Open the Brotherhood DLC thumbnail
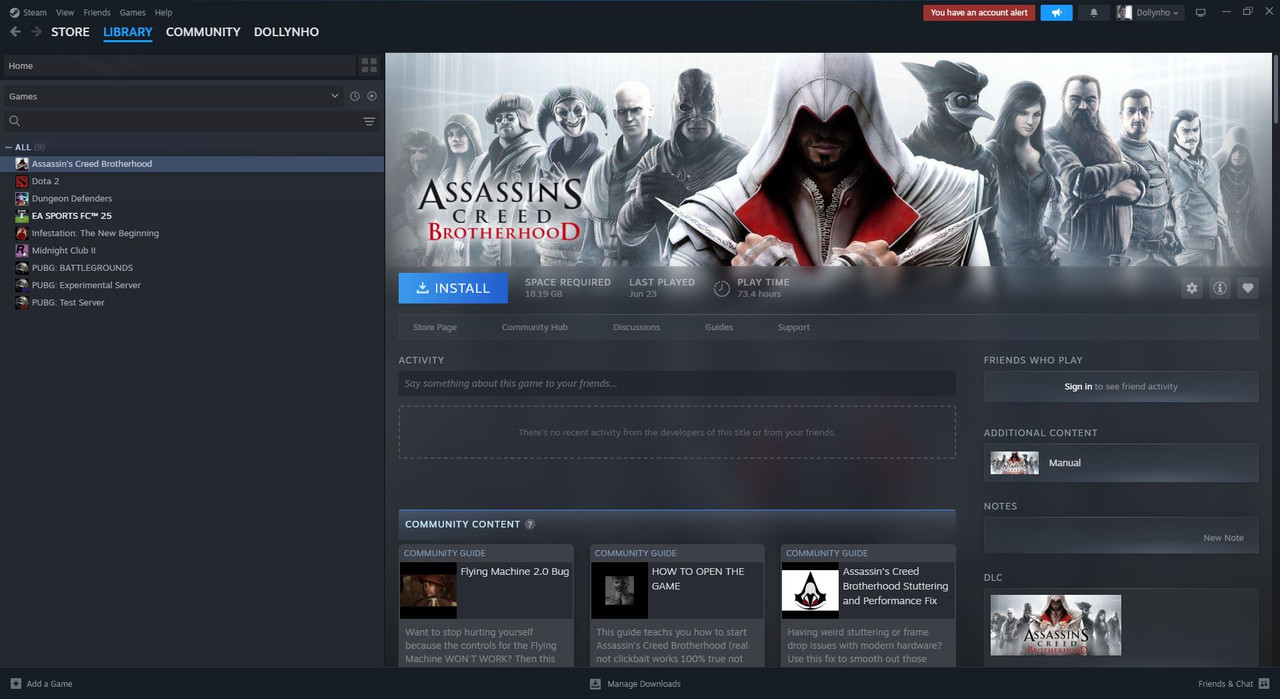The width and height of the screenshot is (1280, 699). click(x=1056, y=625)
